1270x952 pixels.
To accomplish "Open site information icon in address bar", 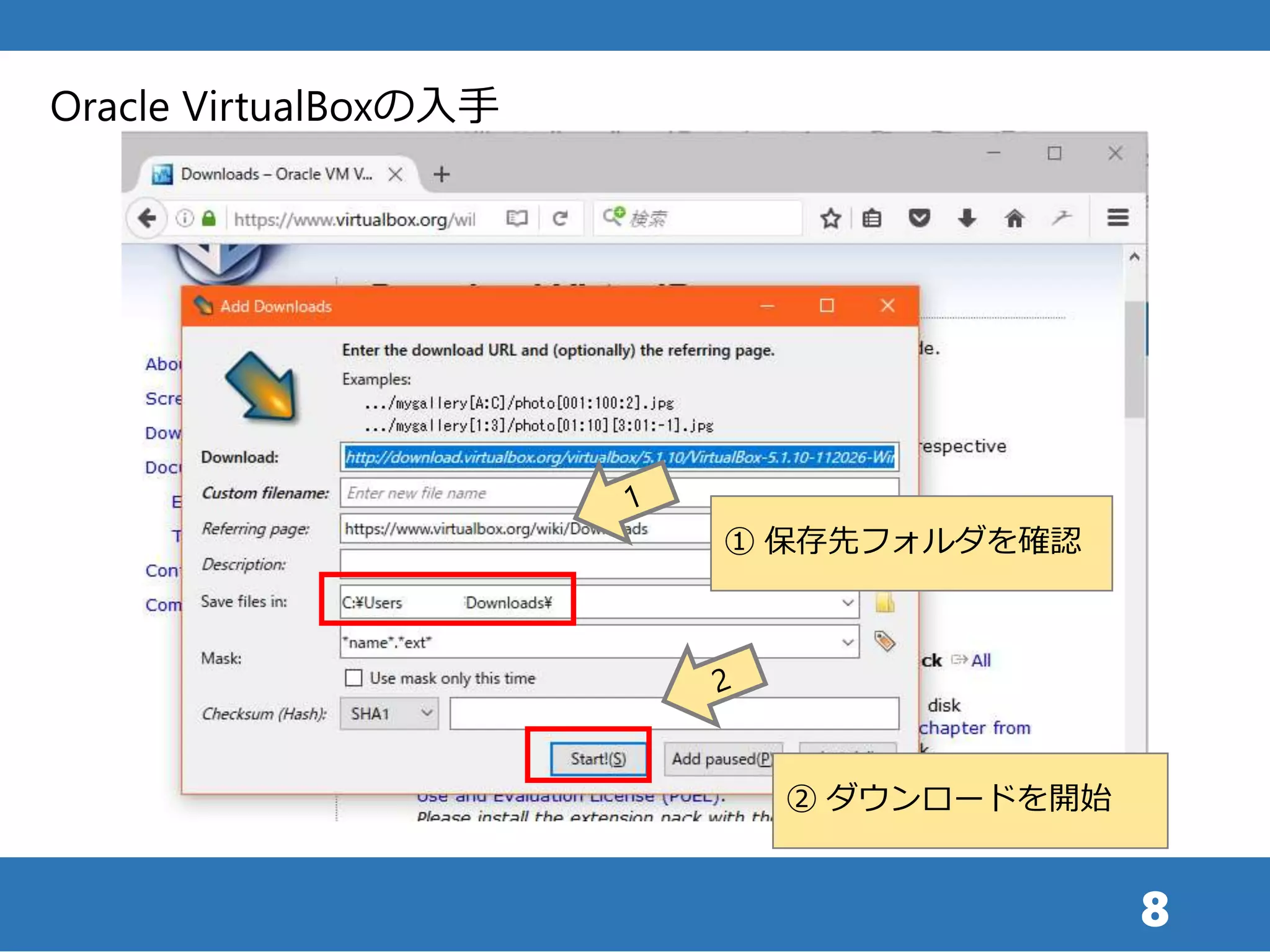I will click(x=185, y=218).
